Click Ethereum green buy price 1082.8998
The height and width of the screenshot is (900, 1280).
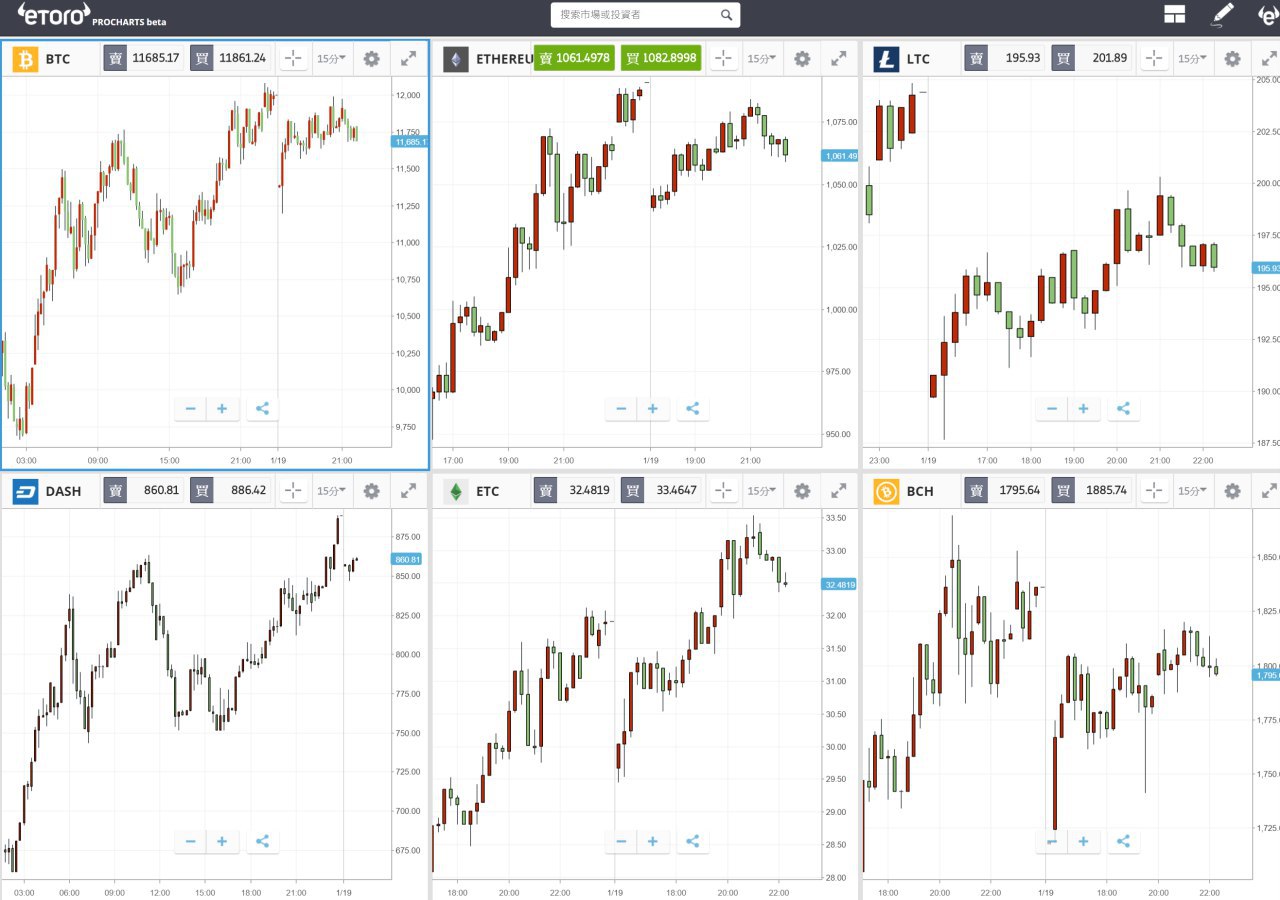pos(661,59)
